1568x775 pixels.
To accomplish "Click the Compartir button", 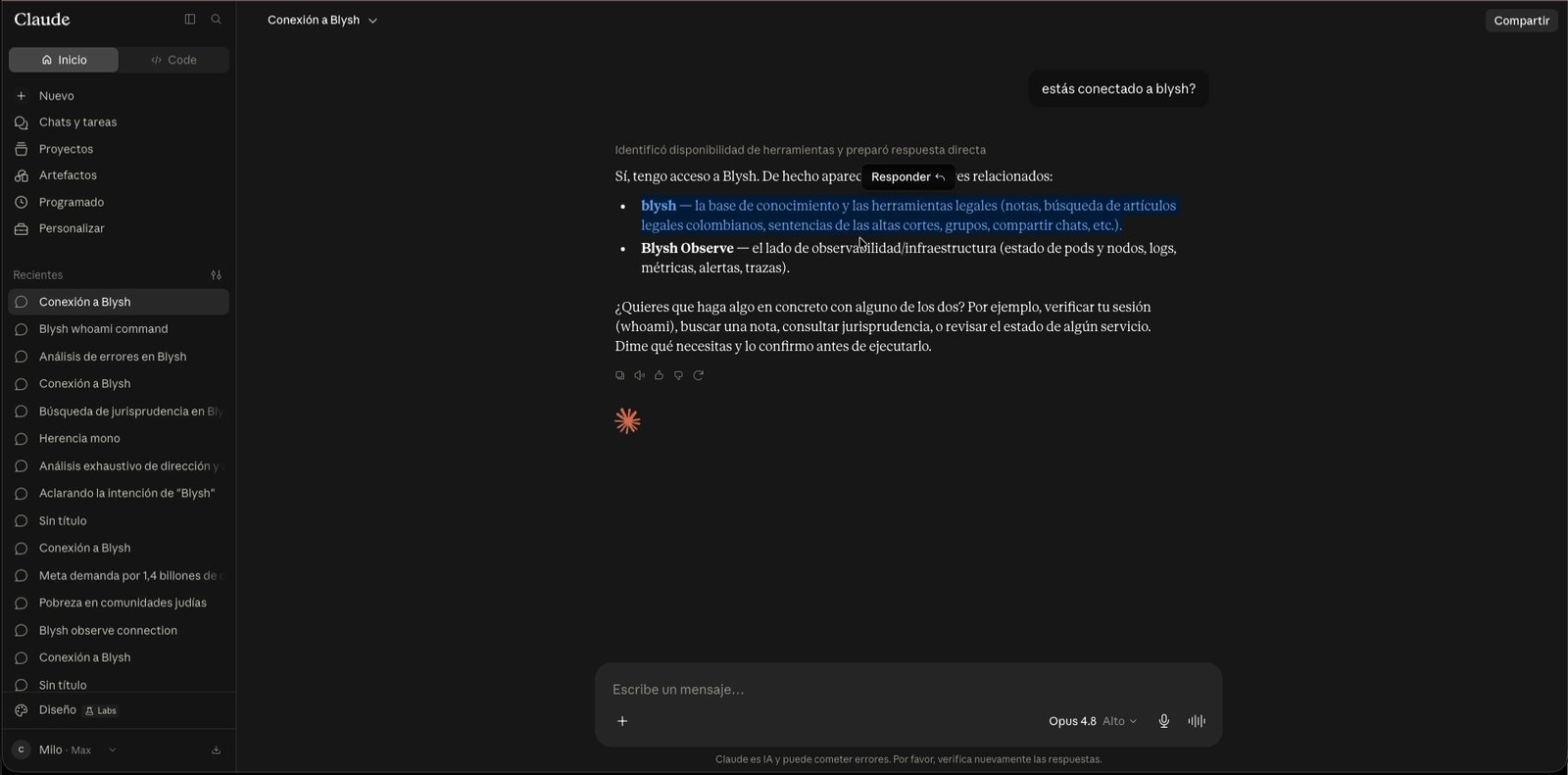I will (x=1521, y=21).
